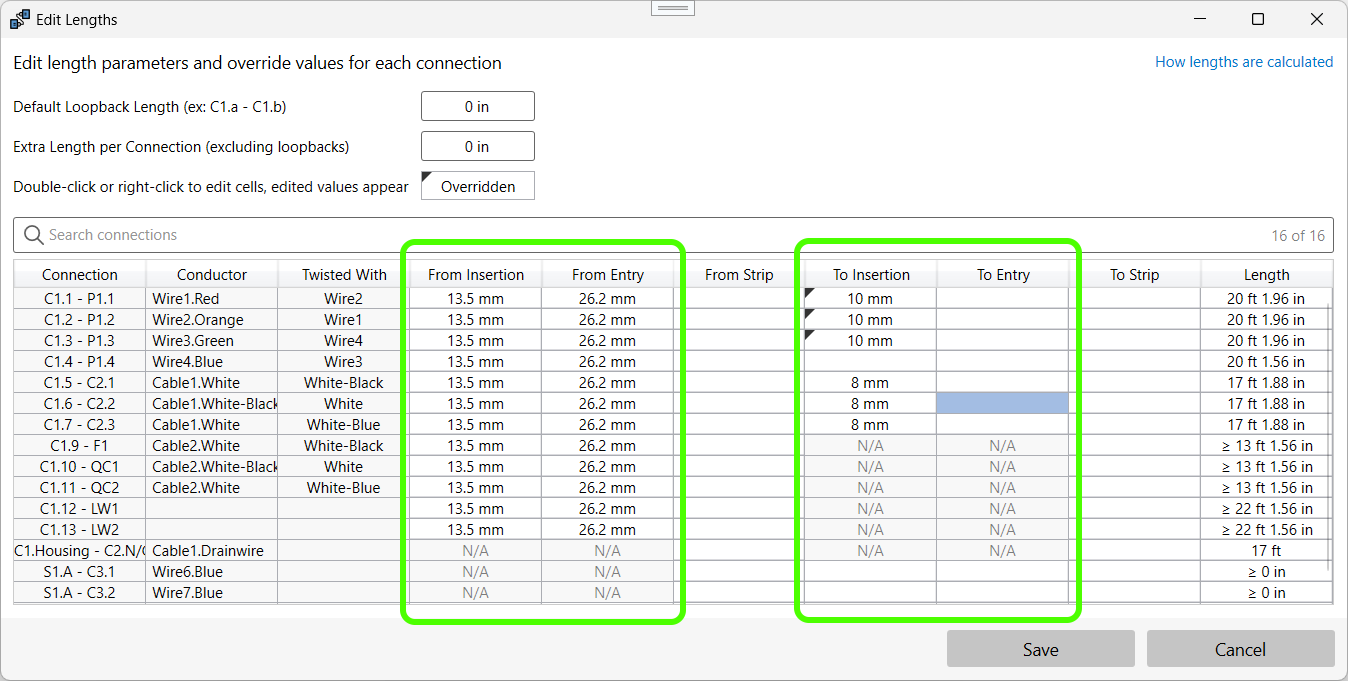
Task: Select the C1.9 - F1 connection cell
Action: point(80,445)
